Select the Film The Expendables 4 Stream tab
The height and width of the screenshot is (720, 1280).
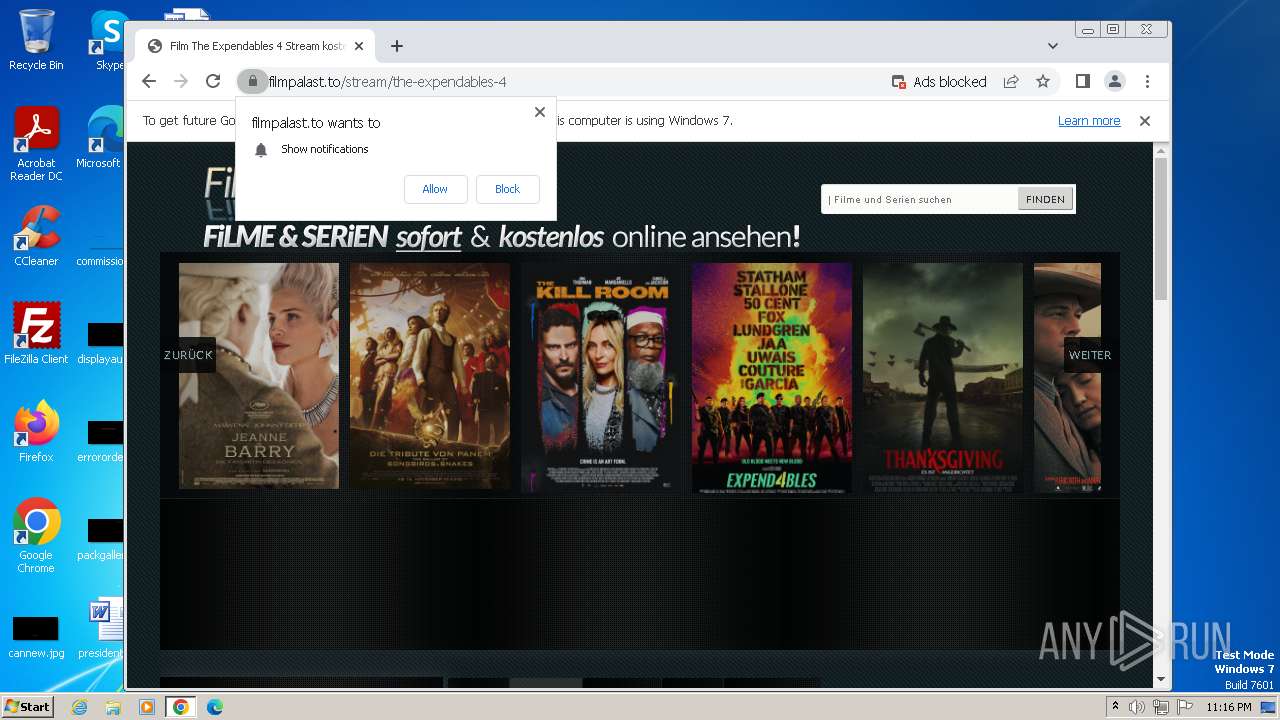coord(255,46)
